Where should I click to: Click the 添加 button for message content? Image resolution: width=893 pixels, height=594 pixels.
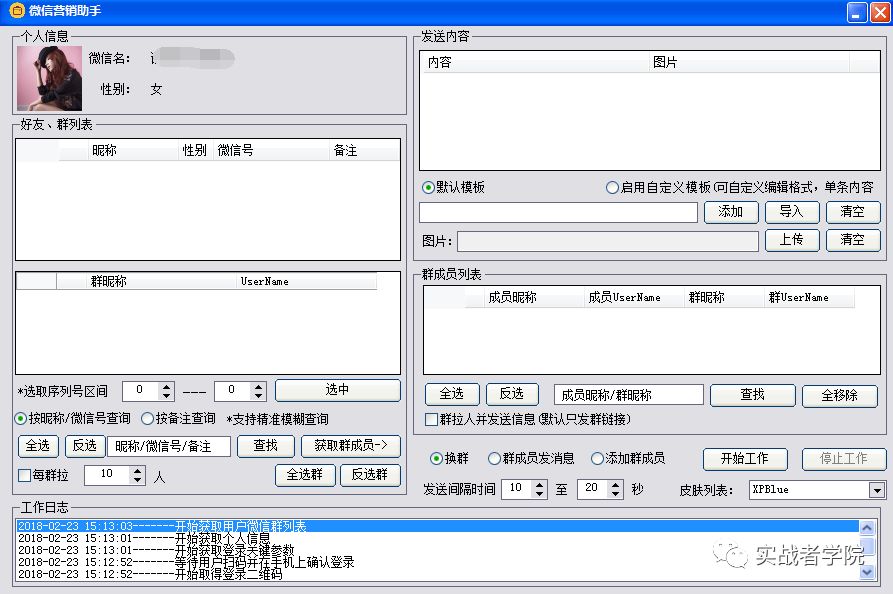pyautogui.click(x=731, y=212)
